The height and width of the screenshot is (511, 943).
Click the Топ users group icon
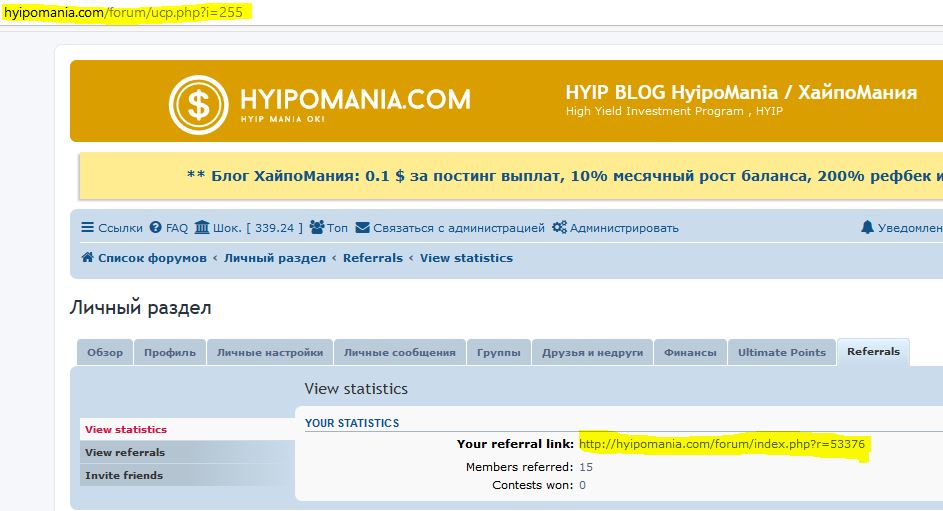tap(316, 228)
